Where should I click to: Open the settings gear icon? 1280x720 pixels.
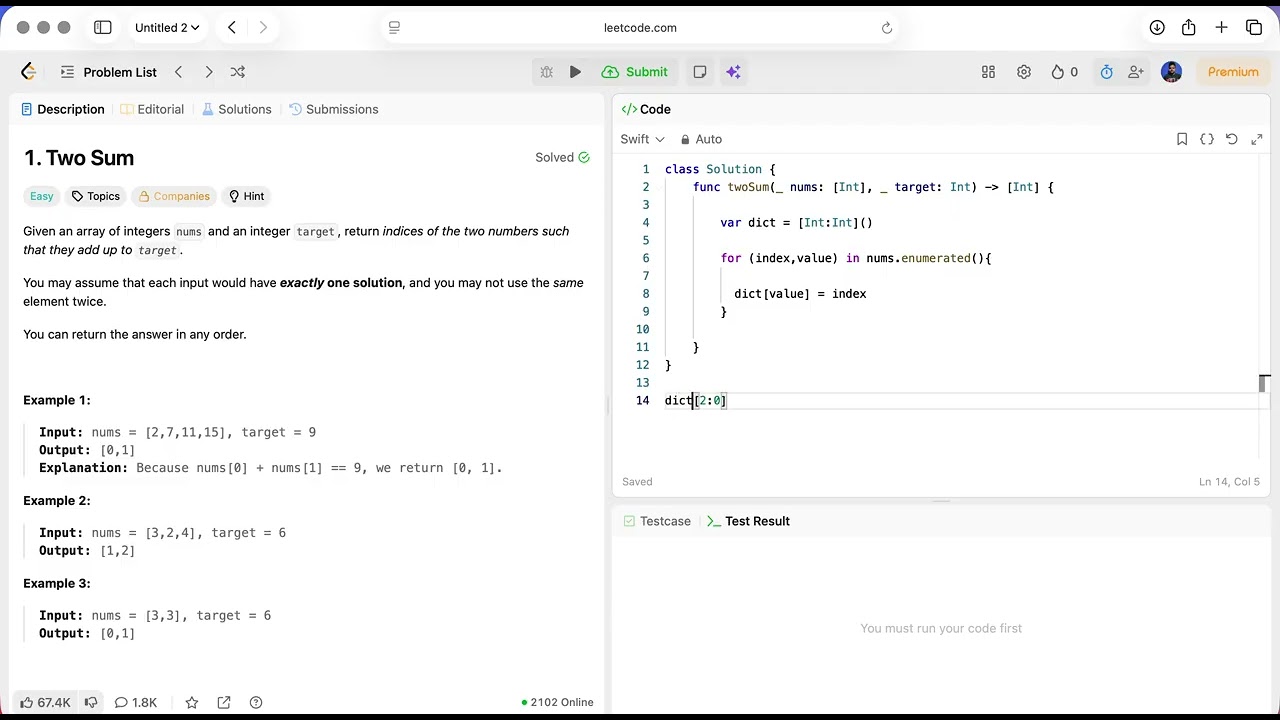pos(1024,72)
